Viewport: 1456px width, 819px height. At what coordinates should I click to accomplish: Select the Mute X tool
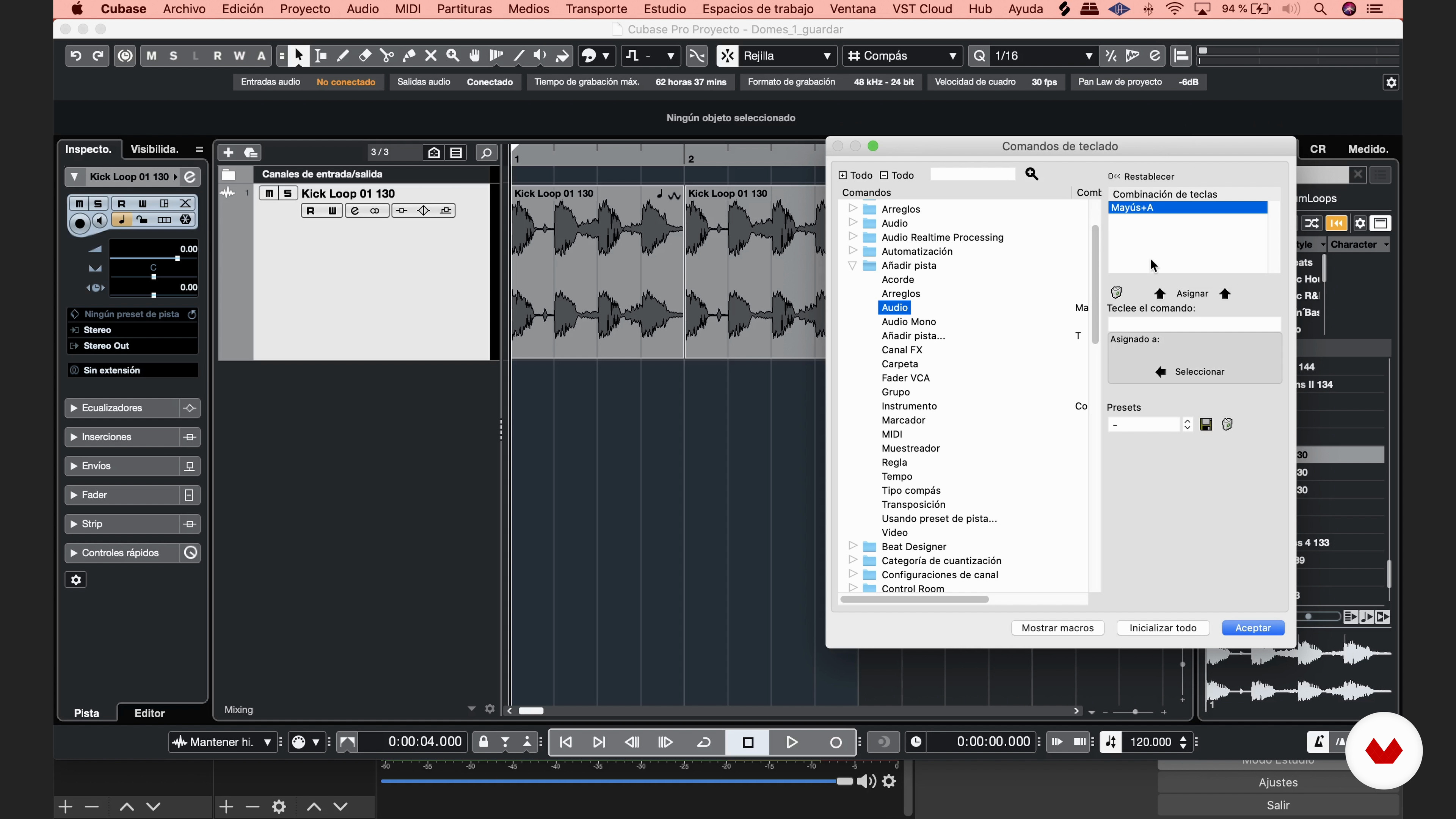(x=431, y=55)
